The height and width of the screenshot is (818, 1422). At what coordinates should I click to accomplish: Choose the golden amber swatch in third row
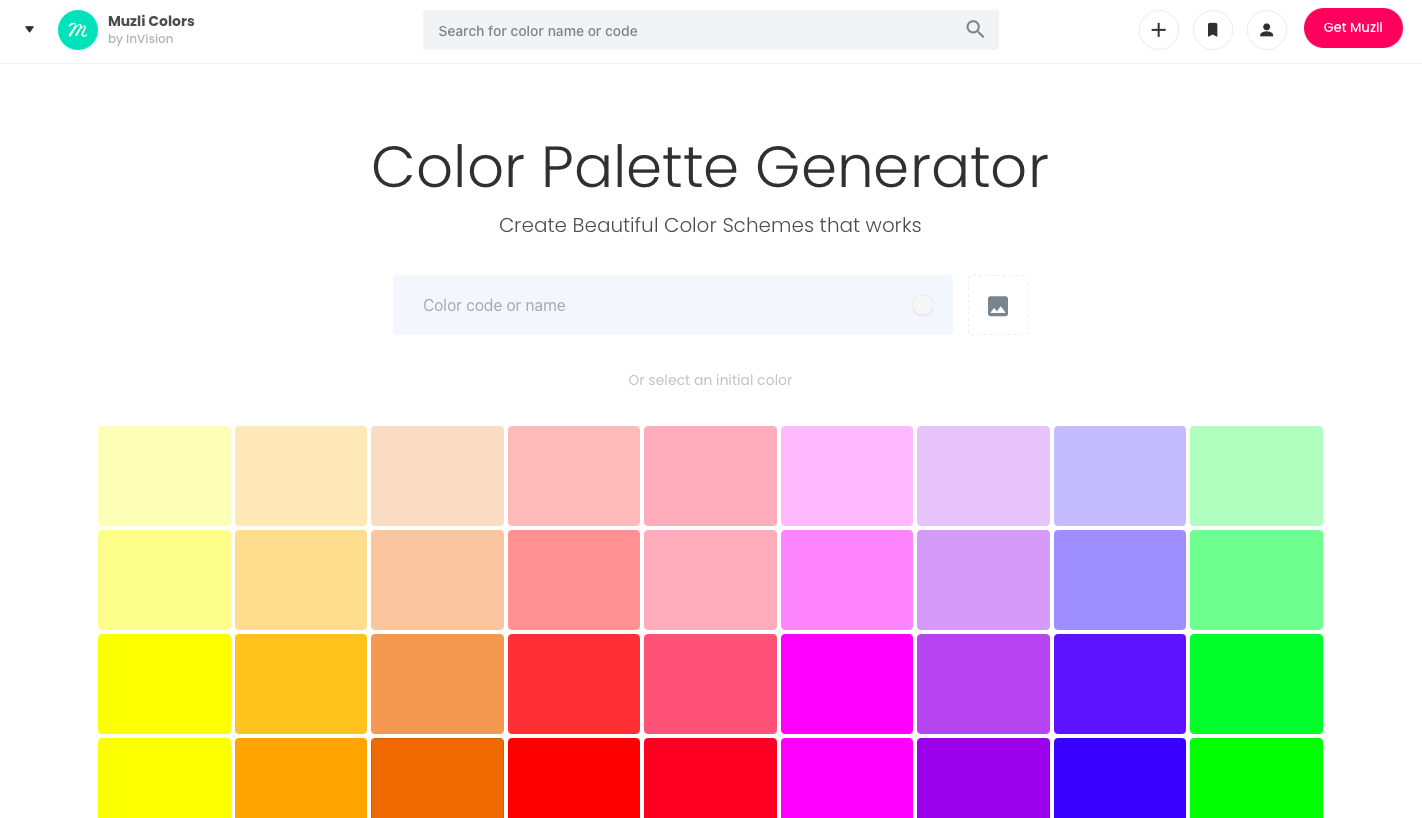pyautogui.click(x=301, y=684)
